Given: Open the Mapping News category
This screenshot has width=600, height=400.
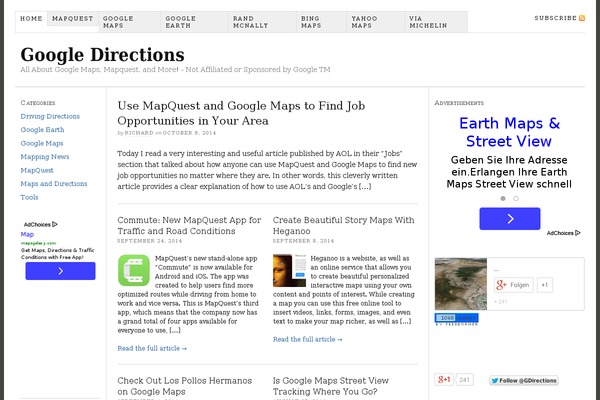Looking at the screenshot, I should 45,157.
